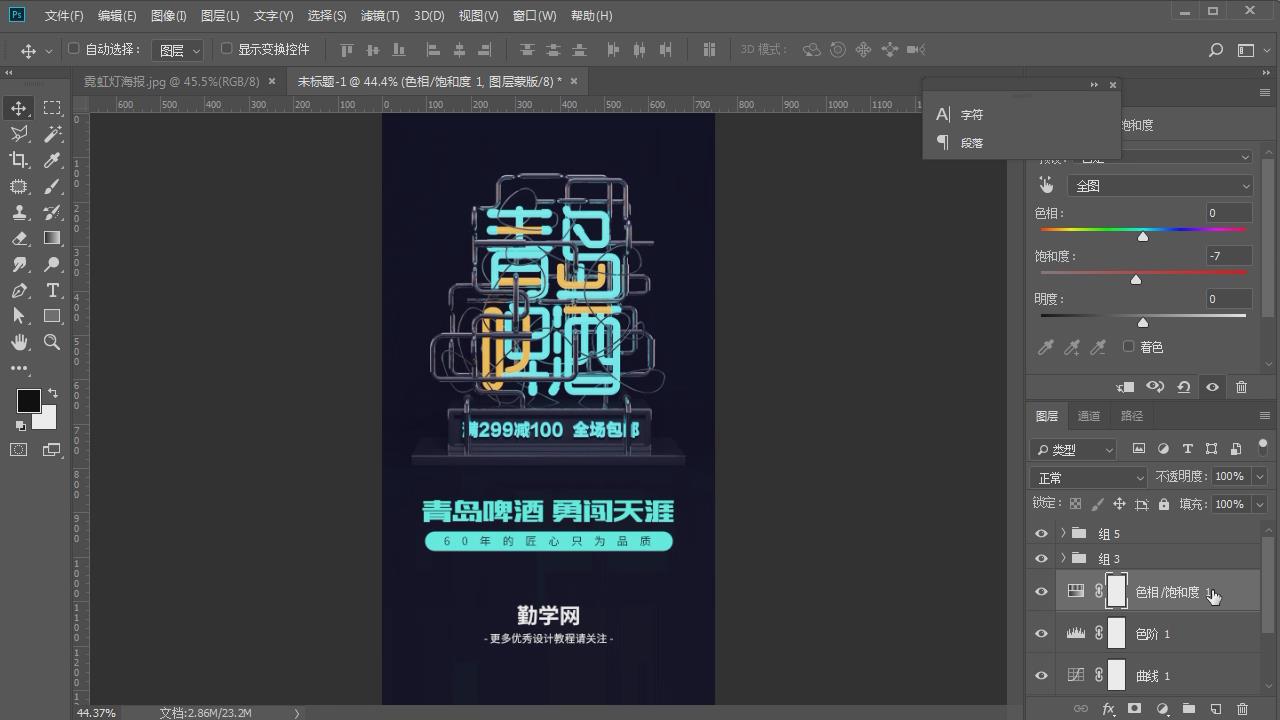Select the Magic Wand tool

coord(52,134)
